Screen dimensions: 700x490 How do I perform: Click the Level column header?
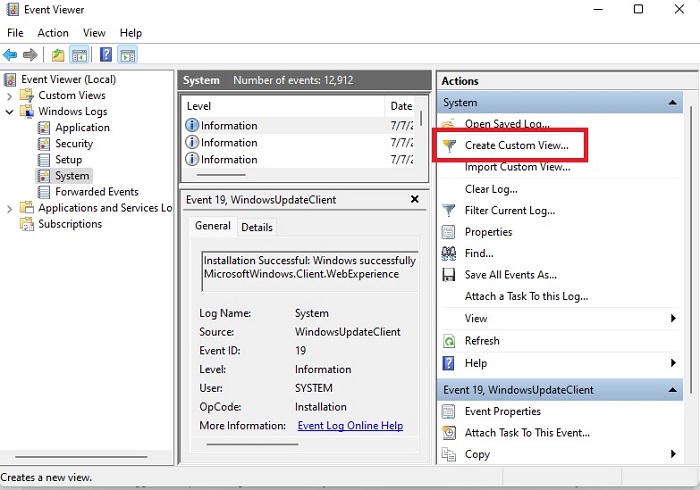283,106
